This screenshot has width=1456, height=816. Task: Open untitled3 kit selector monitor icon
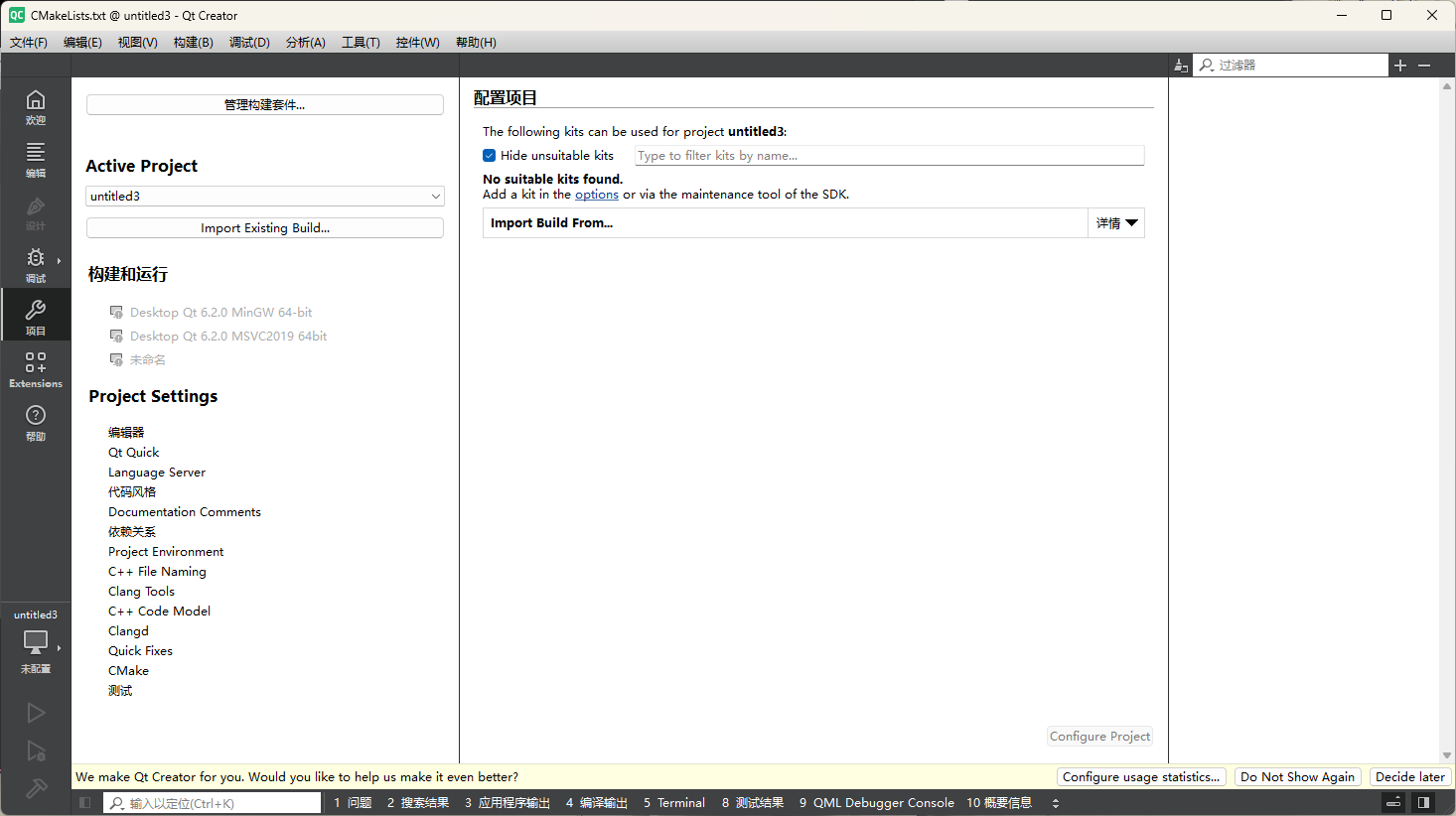36,642
